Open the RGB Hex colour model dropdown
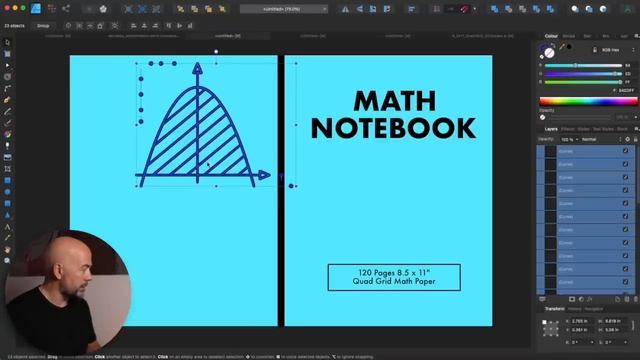Screen dimensions: 640x360 click(613, 50)
